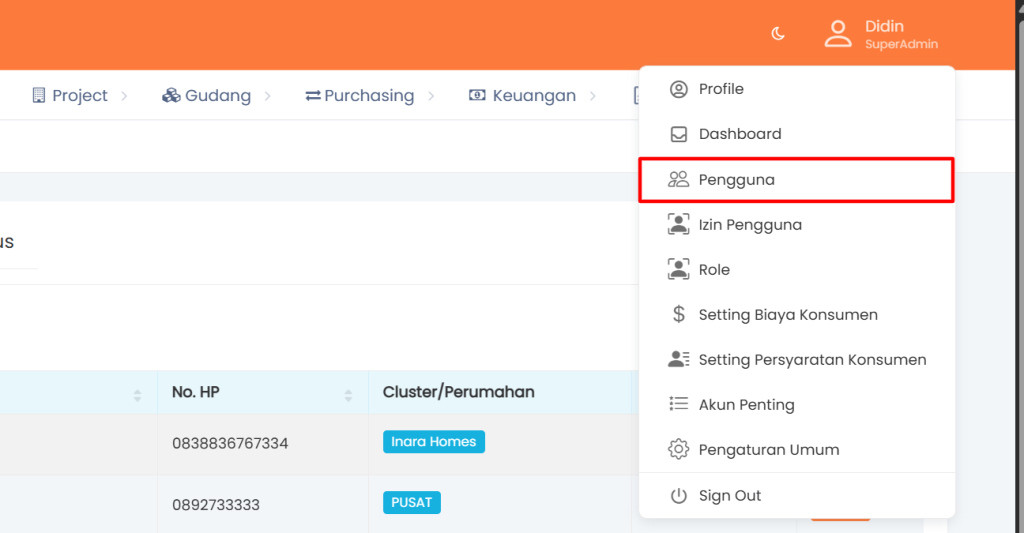This screenshot has width=1024, height=533.
Task: Click the Izin Pengguna icon
Action: pos(679,225)
